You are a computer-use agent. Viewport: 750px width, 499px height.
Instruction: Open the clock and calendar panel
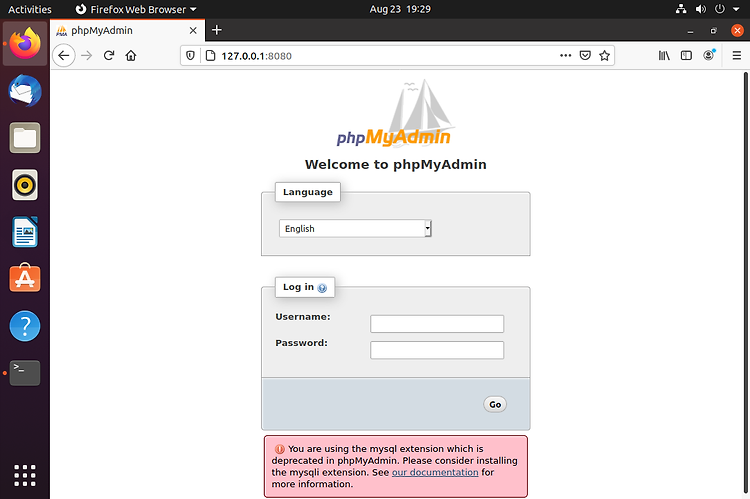pos(400,9)
